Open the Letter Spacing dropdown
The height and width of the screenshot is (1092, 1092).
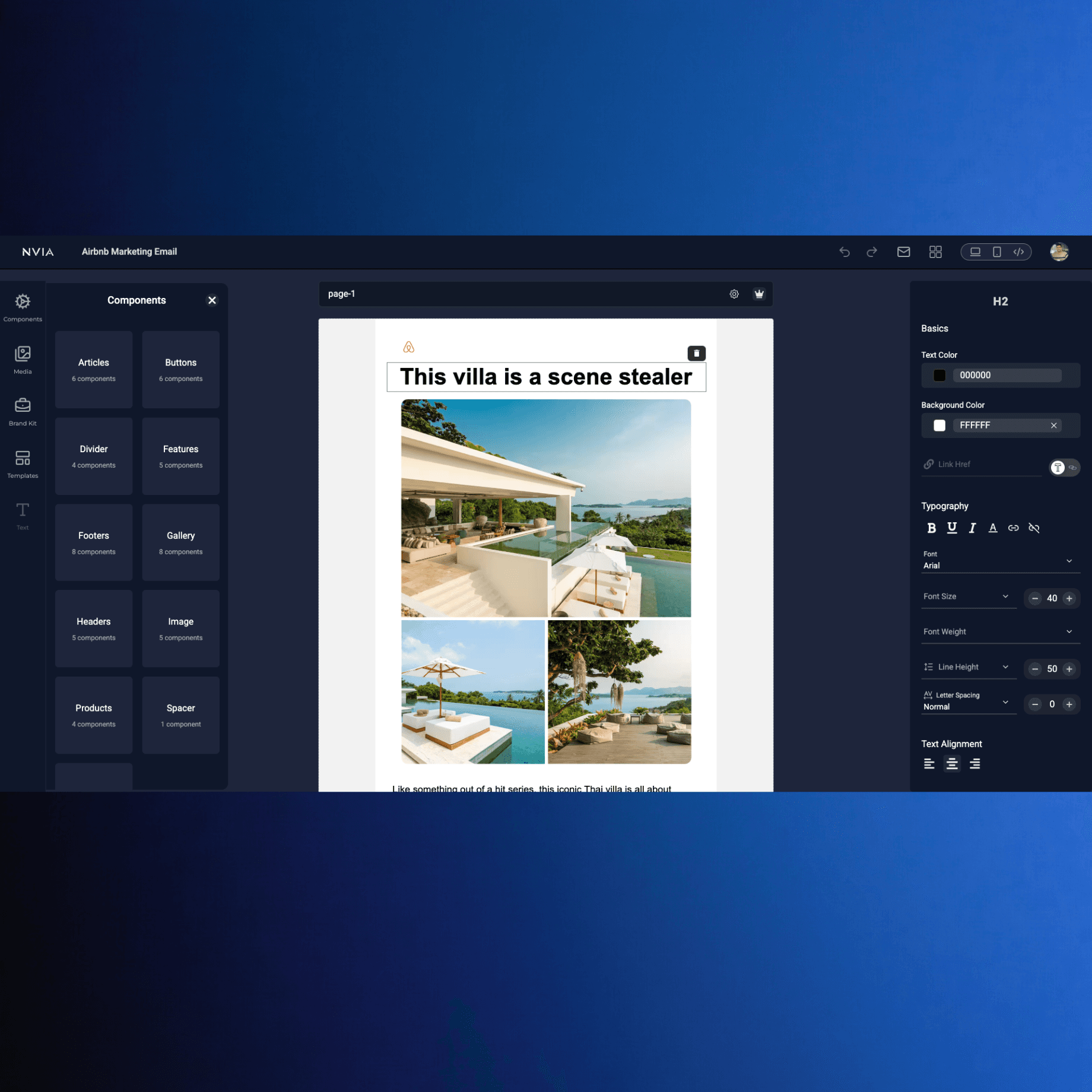click(x=968, y=701)
